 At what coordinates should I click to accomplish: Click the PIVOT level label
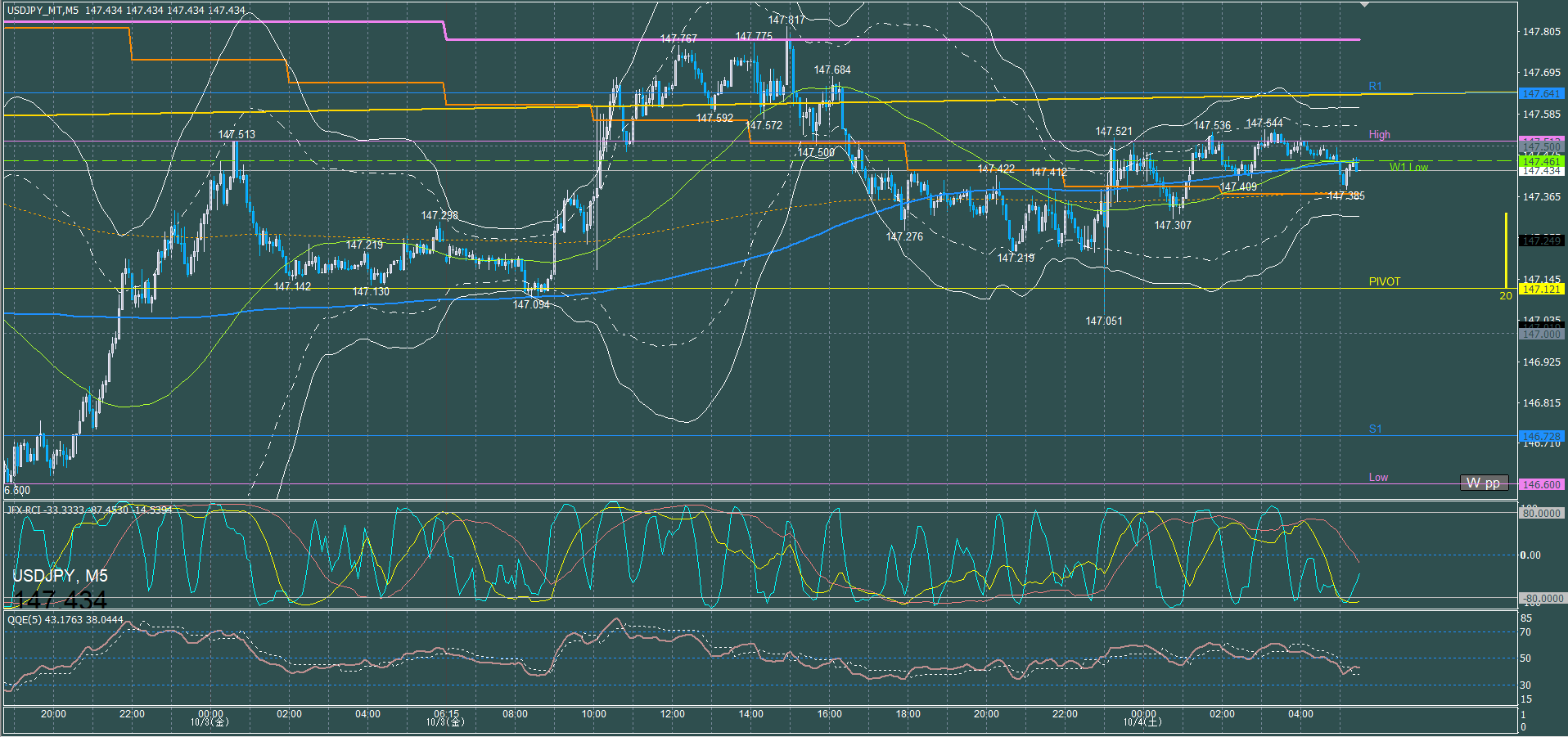click(x=1384, y=281)
